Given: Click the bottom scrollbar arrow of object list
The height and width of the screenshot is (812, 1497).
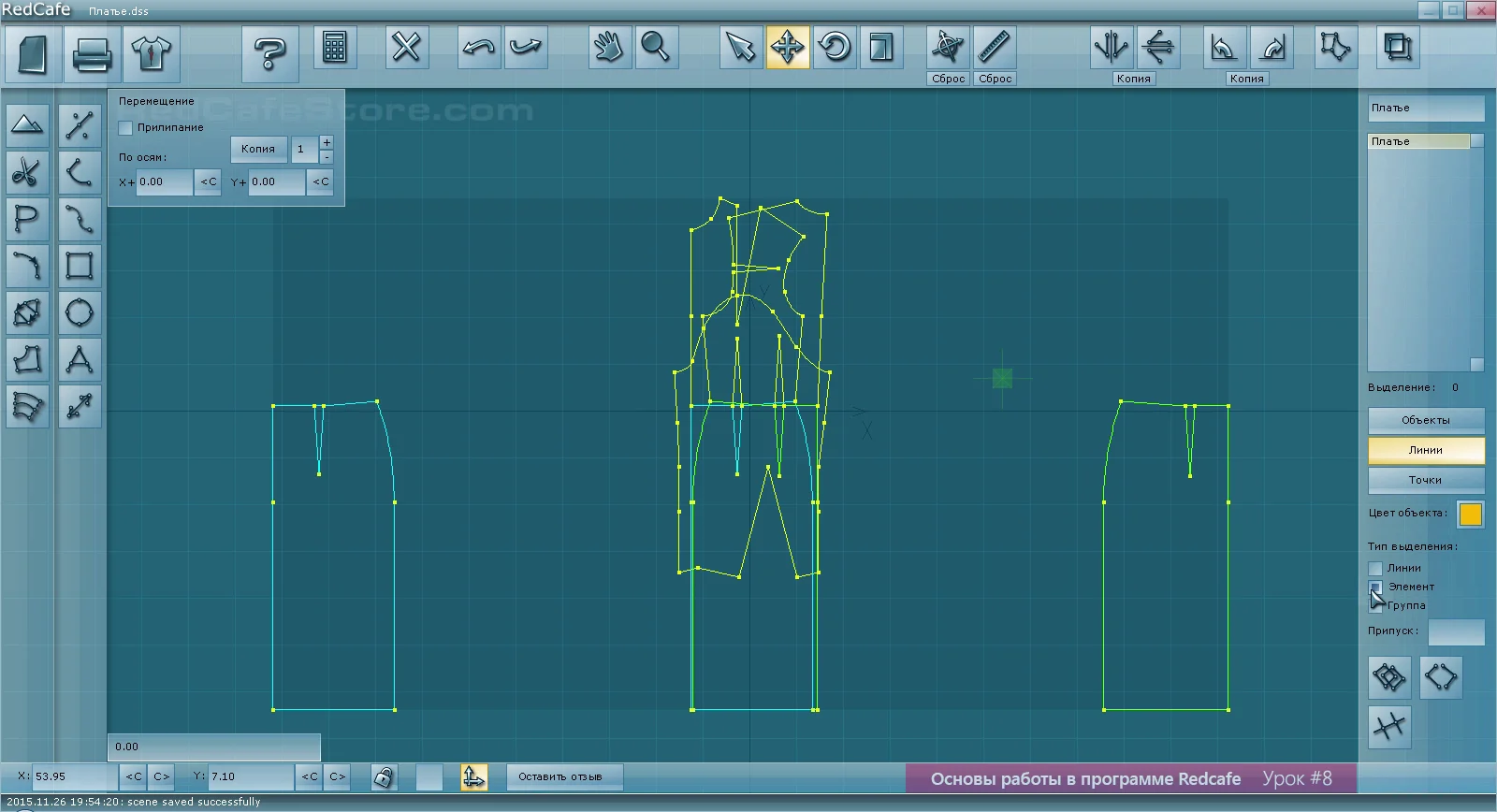Looking at the screenshot, I should [1477, 365].
